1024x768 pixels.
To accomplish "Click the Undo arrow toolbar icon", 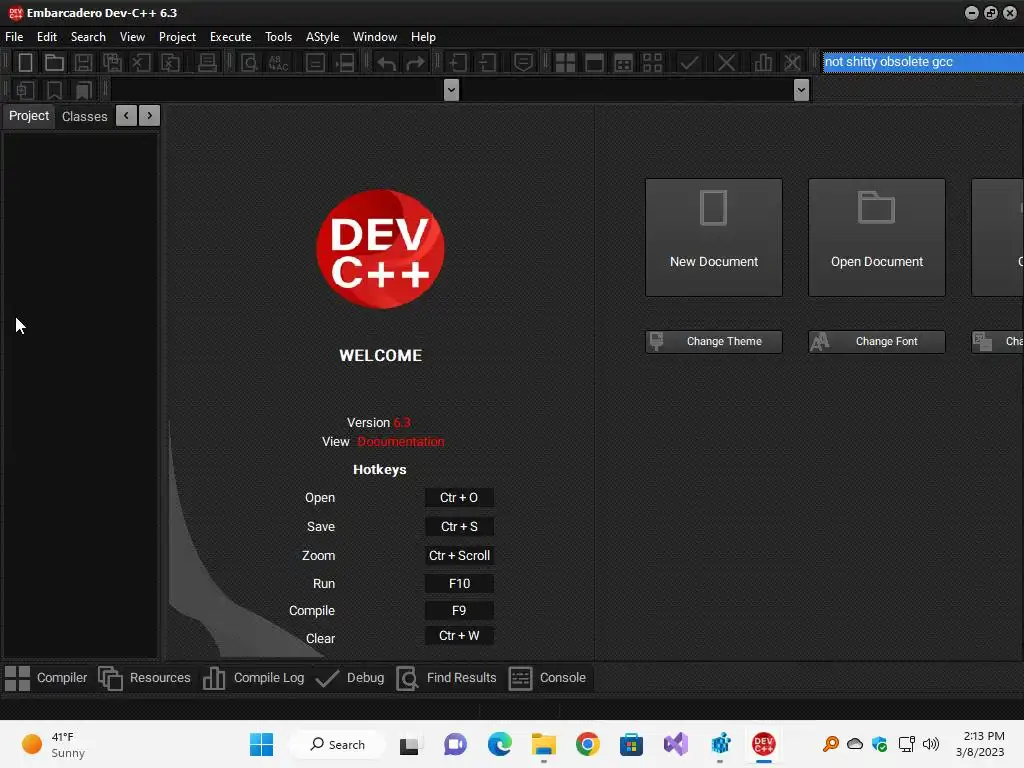I will (x=386, y=63).
